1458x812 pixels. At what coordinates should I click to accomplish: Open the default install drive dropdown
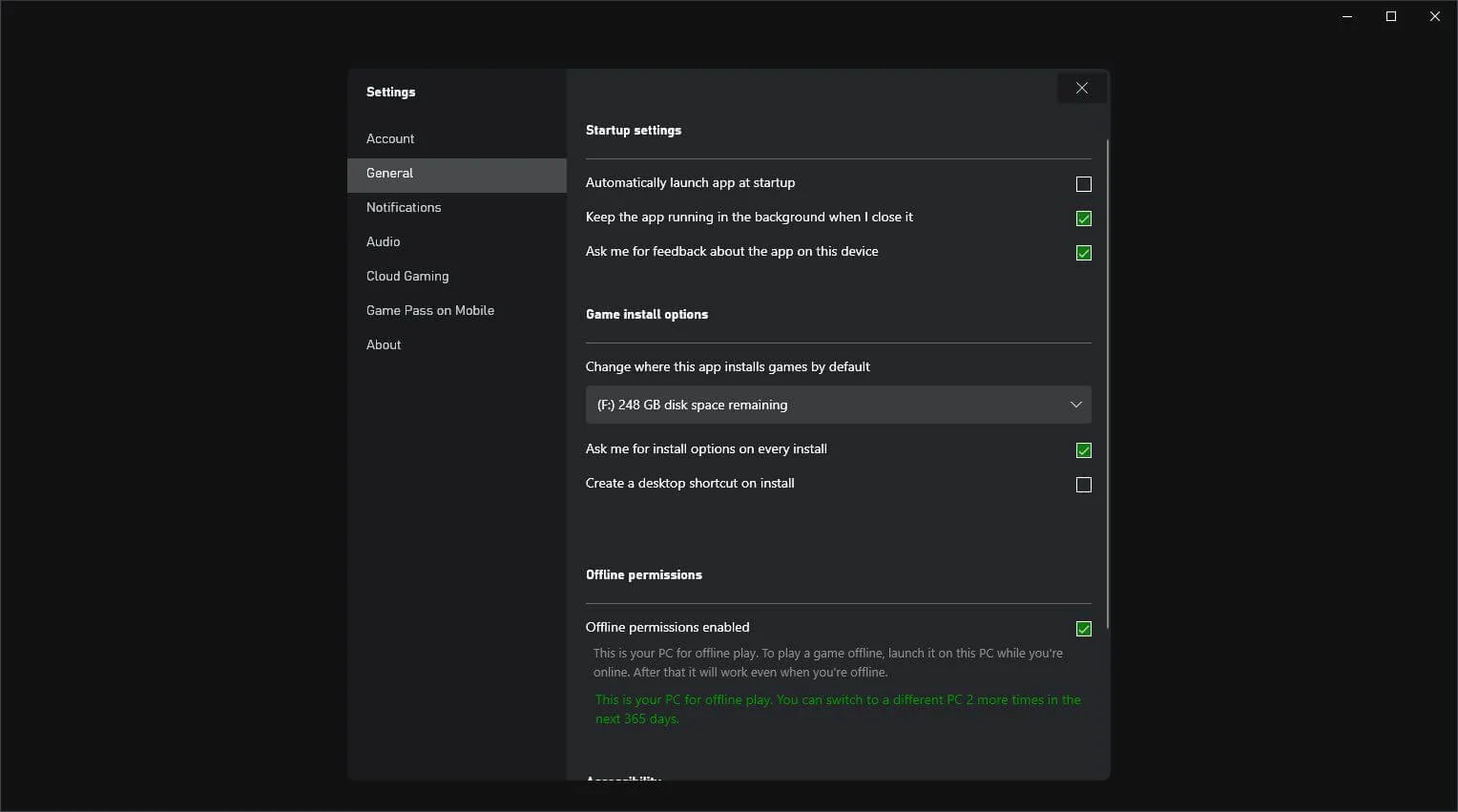(x=838, y=404)
